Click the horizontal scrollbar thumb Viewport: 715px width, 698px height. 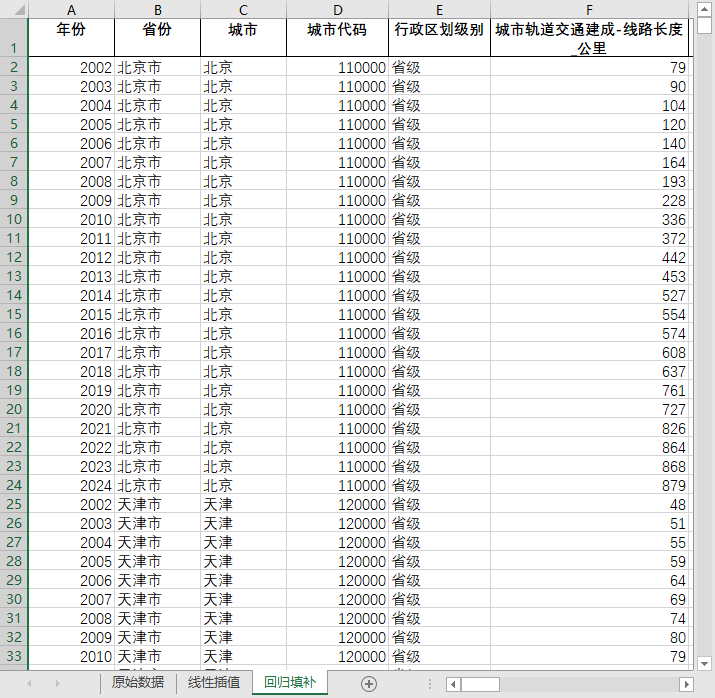click(x=480, y=684)
